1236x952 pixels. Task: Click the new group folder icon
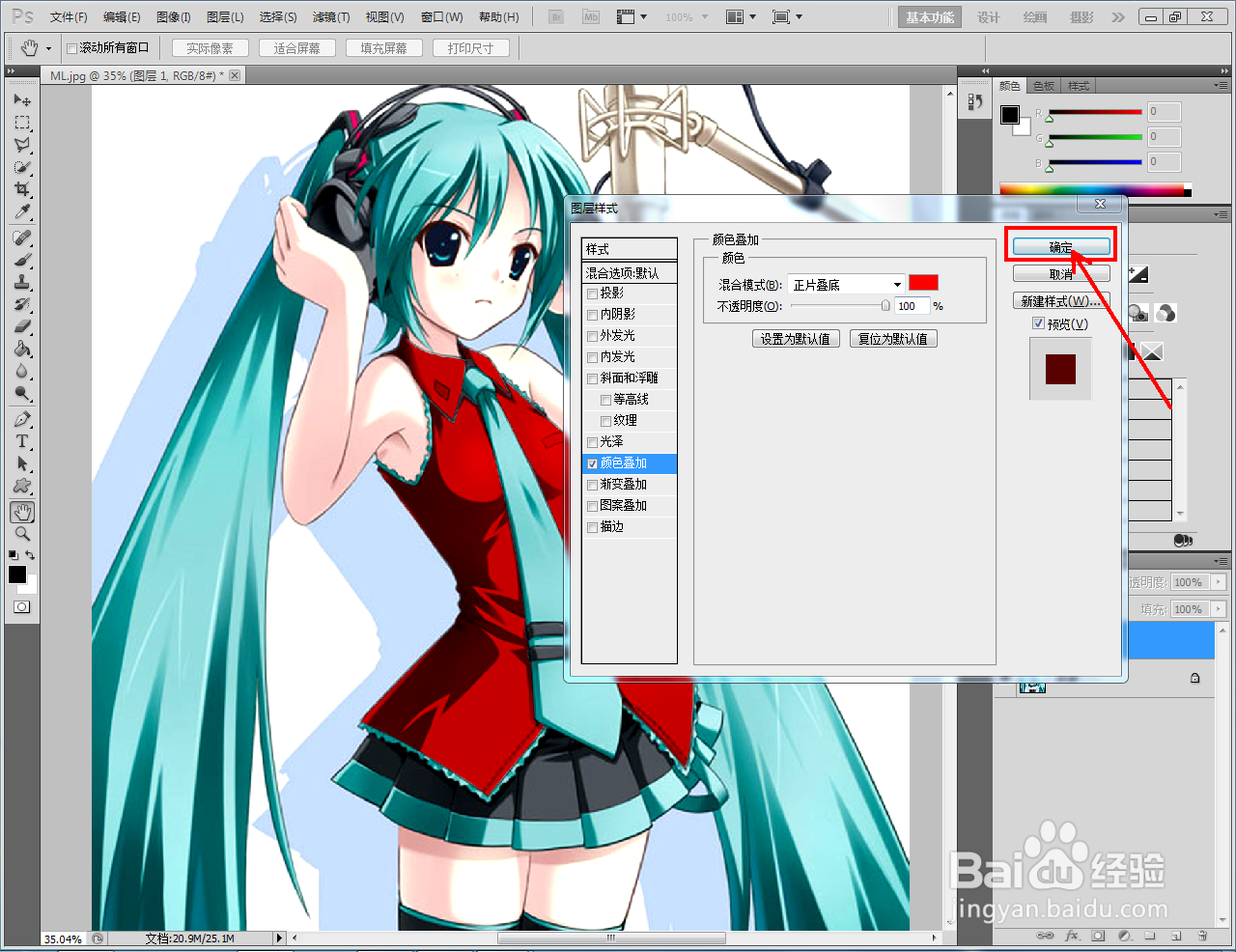click(1150, 936)
